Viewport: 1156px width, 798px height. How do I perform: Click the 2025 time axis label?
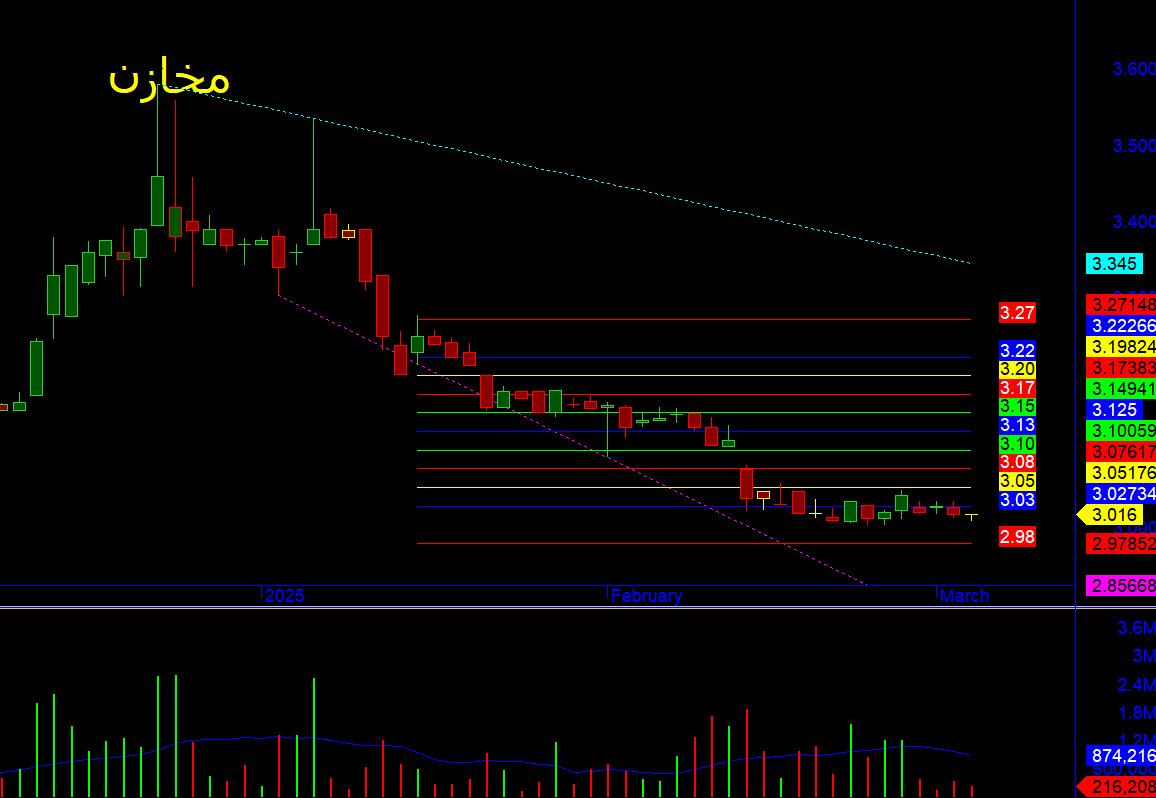[285, 595]
